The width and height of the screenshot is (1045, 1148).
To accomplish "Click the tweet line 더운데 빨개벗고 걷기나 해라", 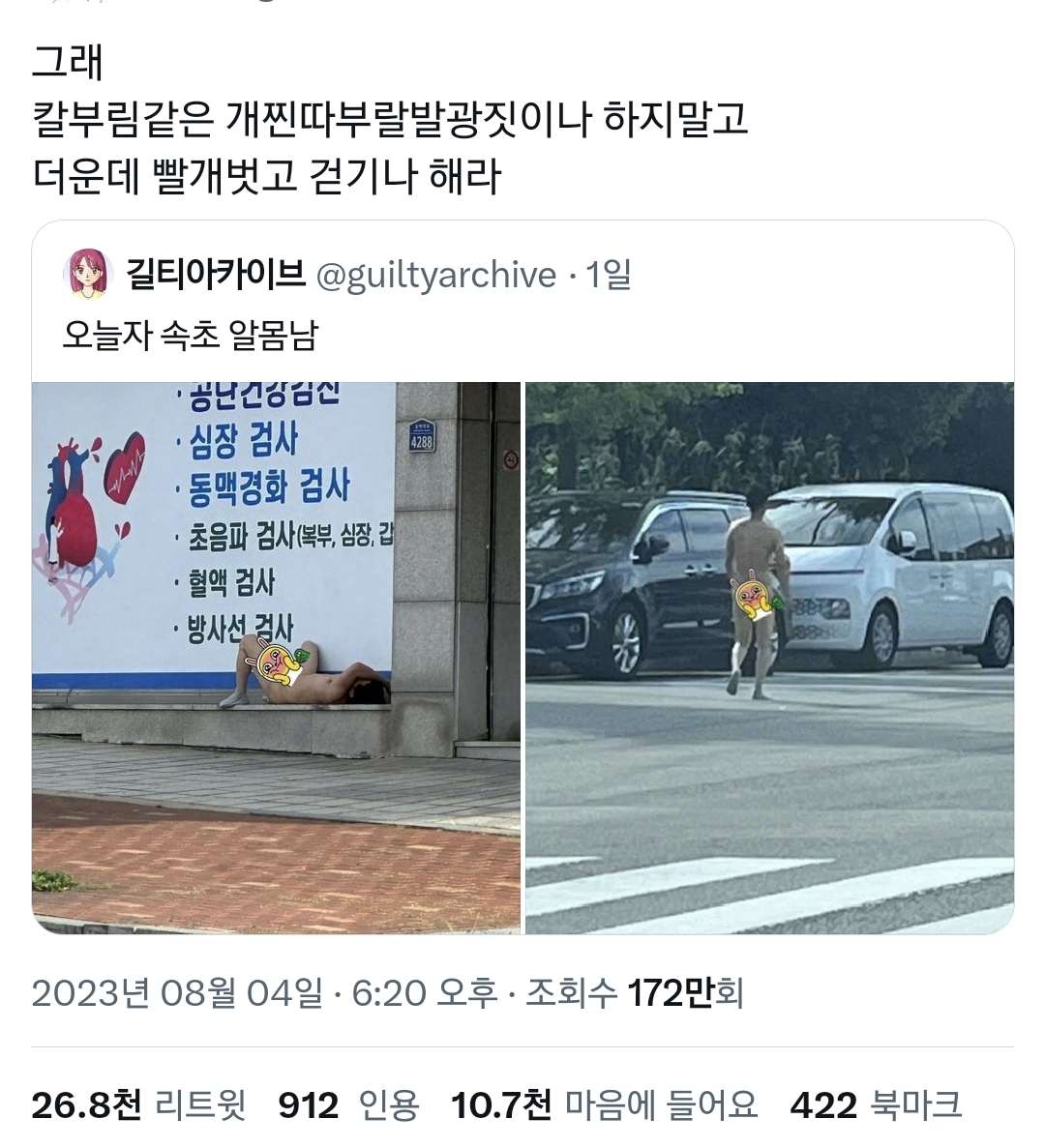I will coord(266,176).
